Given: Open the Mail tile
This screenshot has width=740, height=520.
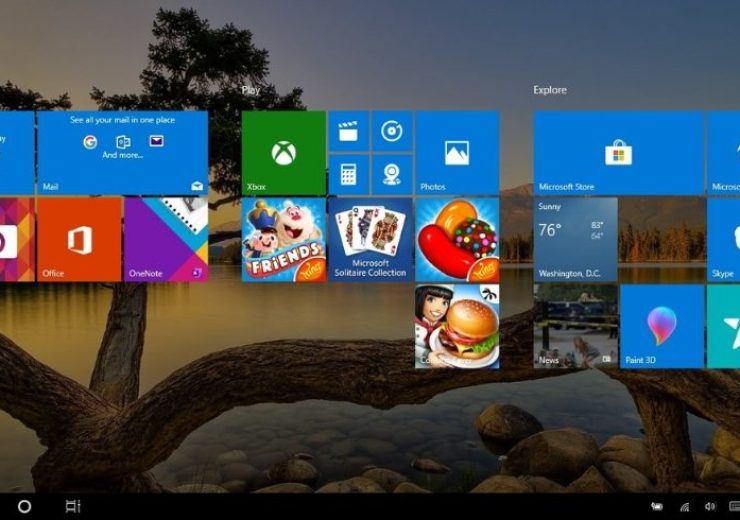Looking at the screenshot, I should click(122, 153).
